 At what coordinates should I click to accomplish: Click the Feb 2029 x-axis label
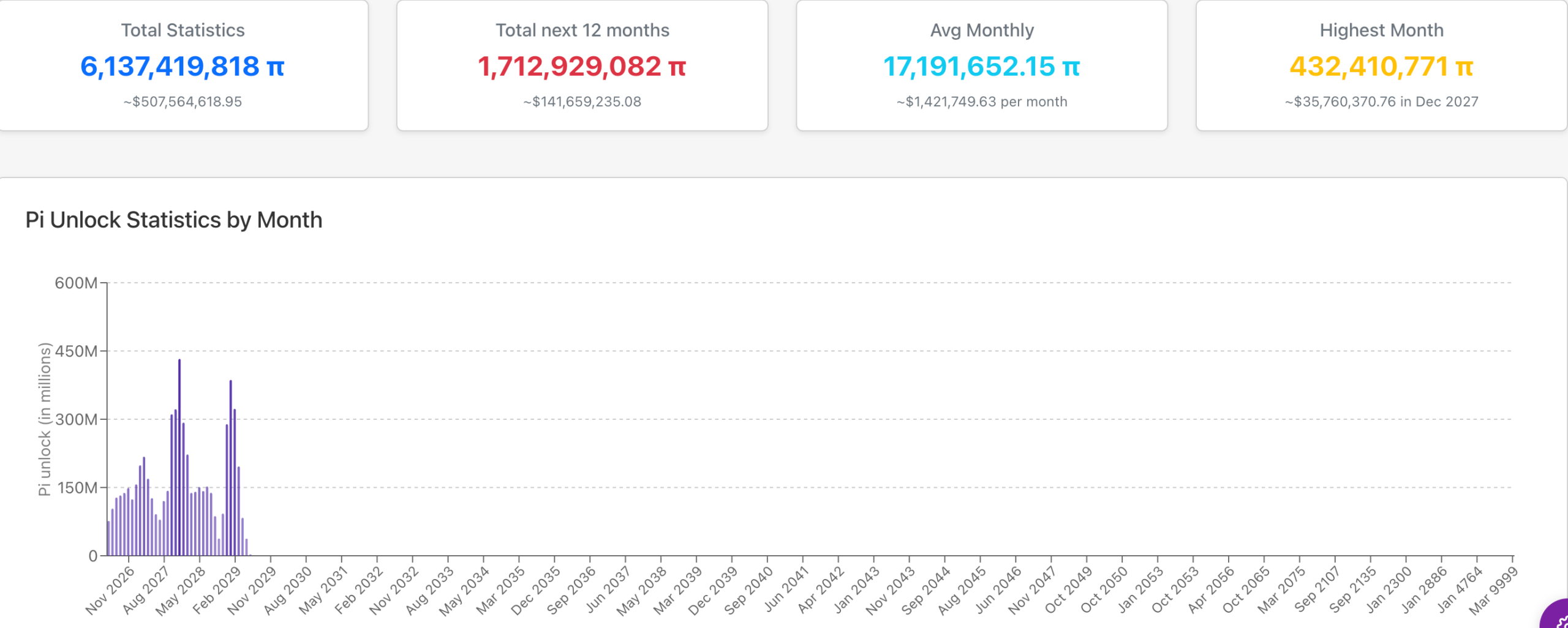tap(217, 590)
